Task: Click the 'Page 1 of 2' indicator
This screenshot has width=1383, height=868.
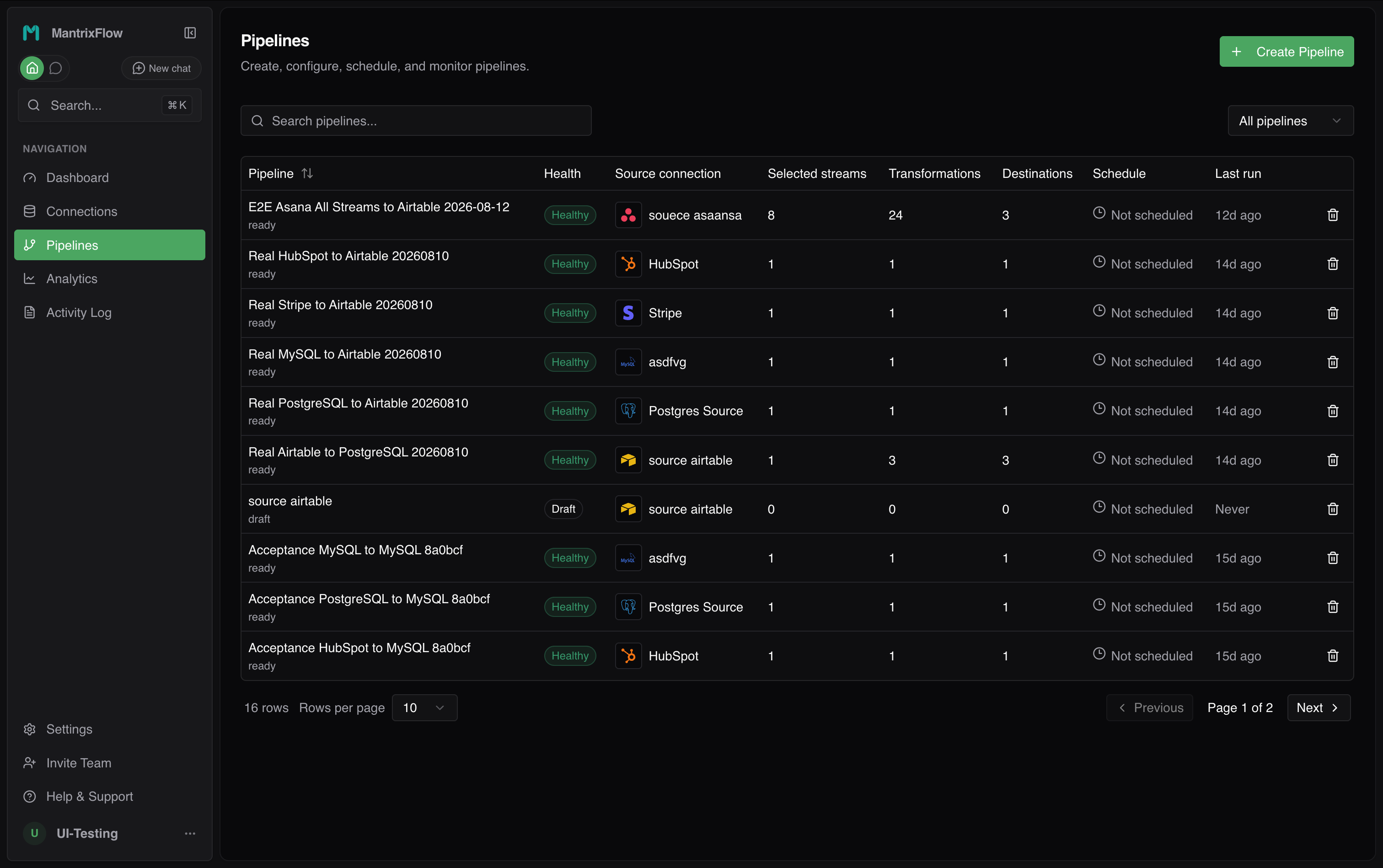Action: [1239, 707]
